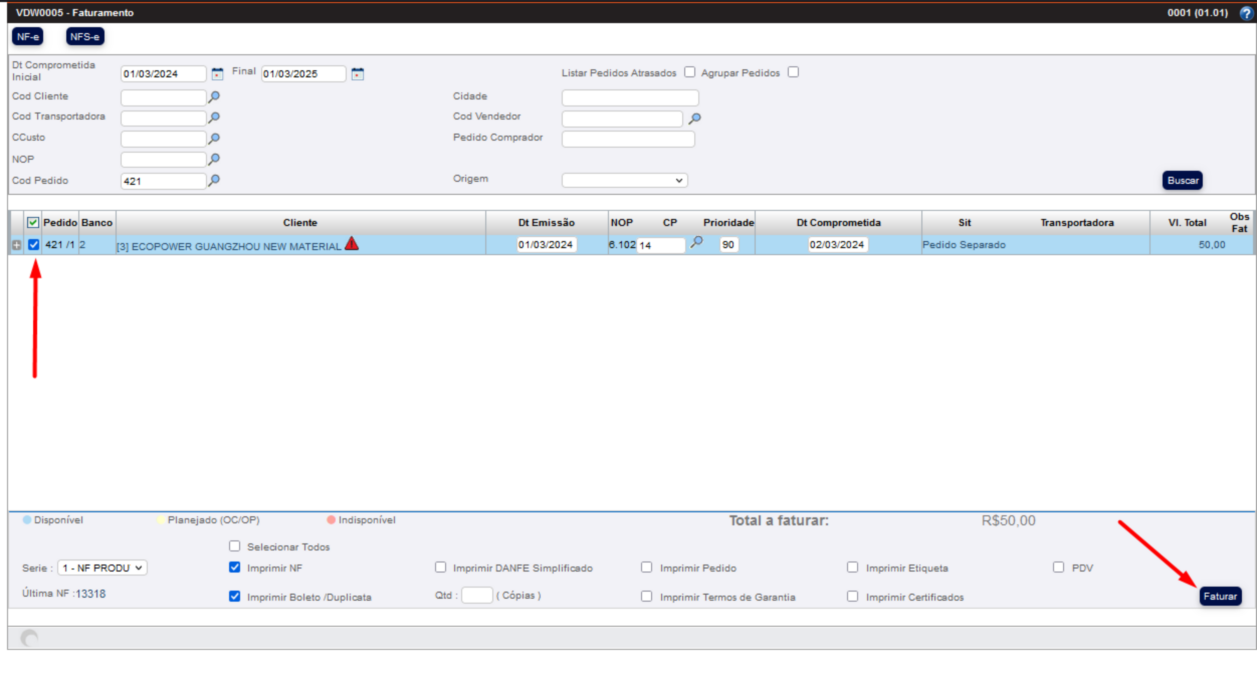The image size is (1257, 676).
Task: Enable Listar Pedidos Atrasados checkbox
Action: (x=690, y=72)
